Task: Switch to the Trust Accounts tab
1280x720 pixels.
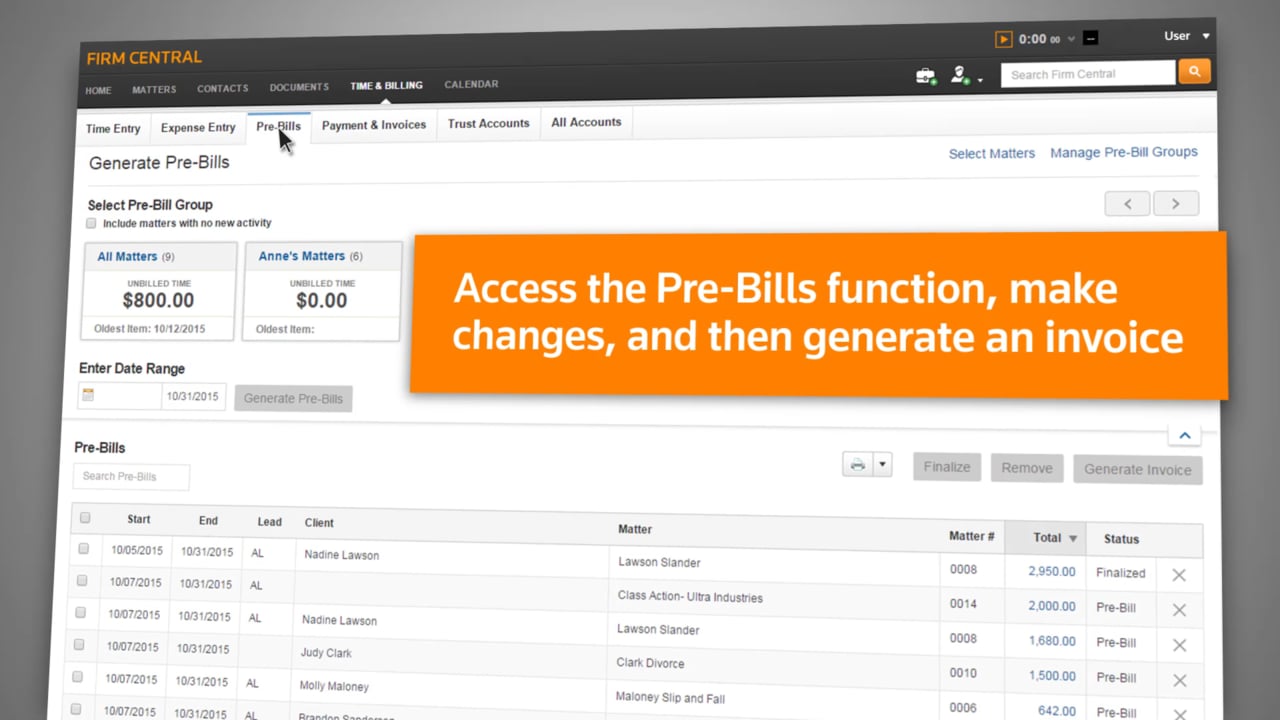Action: pos(488,123)
